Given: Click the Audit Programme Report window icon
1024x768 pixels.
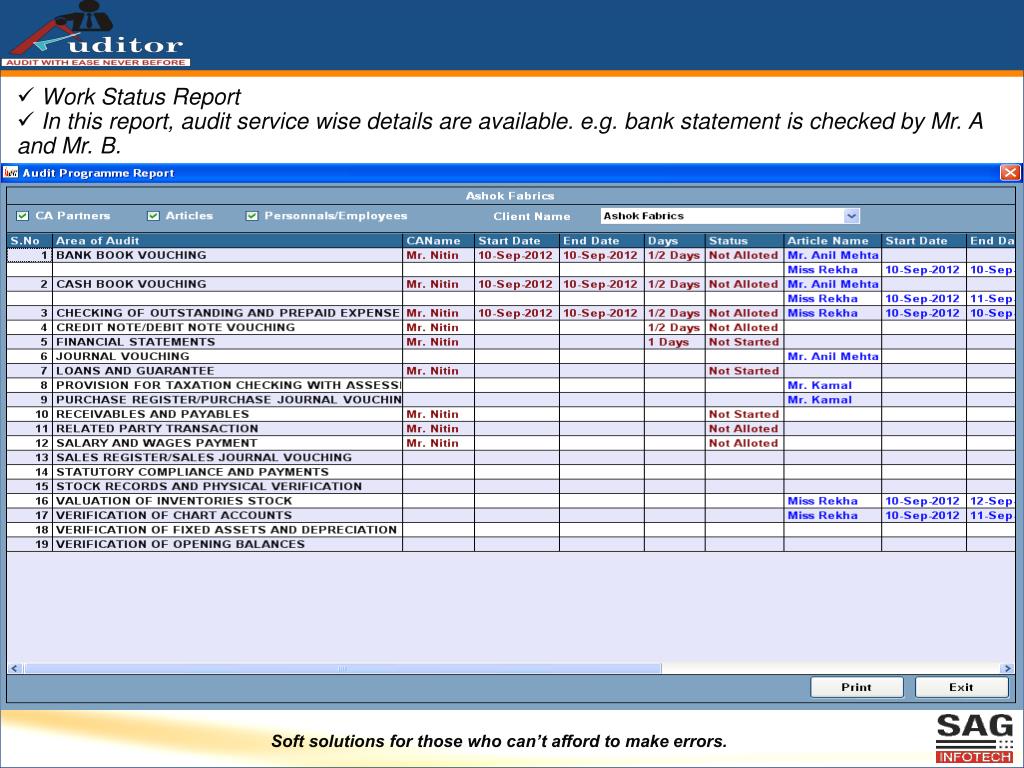Looking at the screenshot, I should click(x=10, y=172).
